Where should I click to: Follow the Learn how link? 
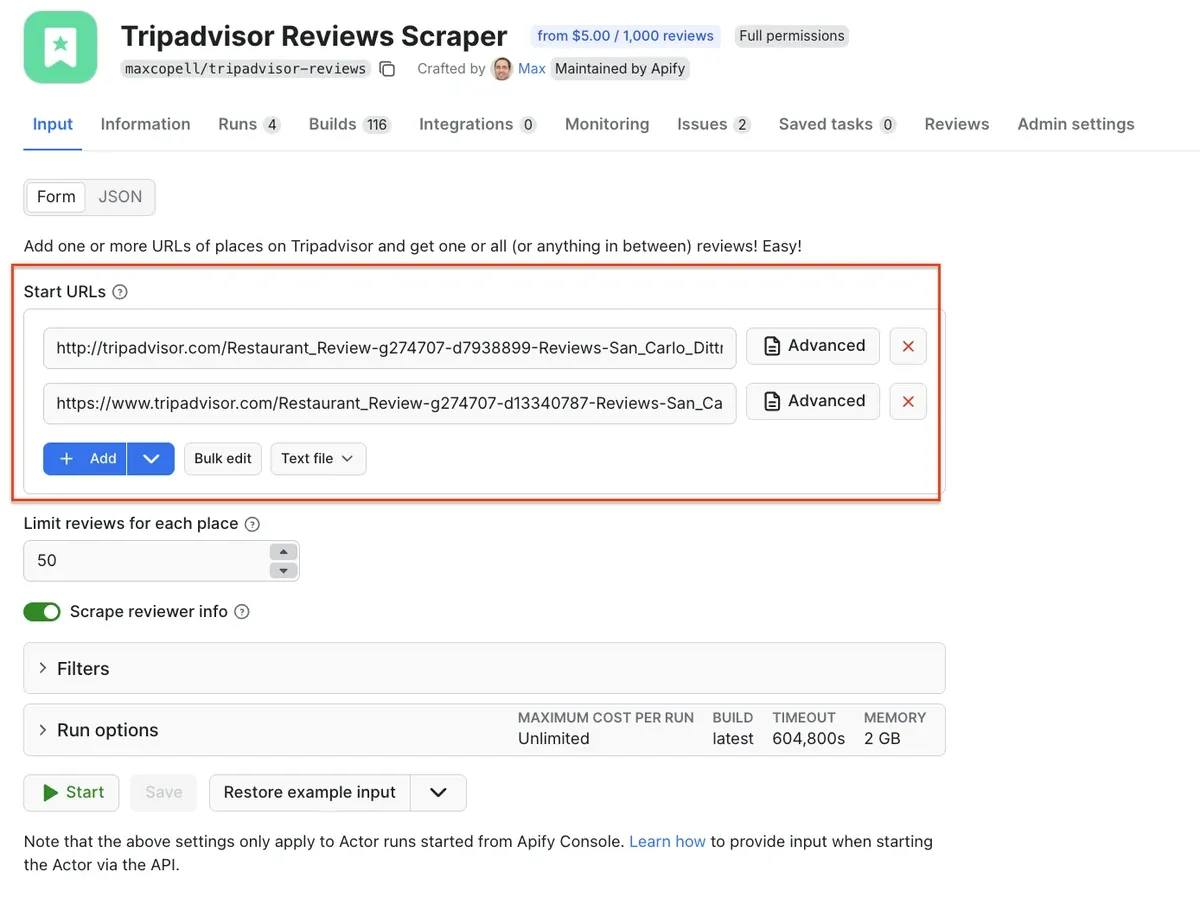[x=667, y=842]
